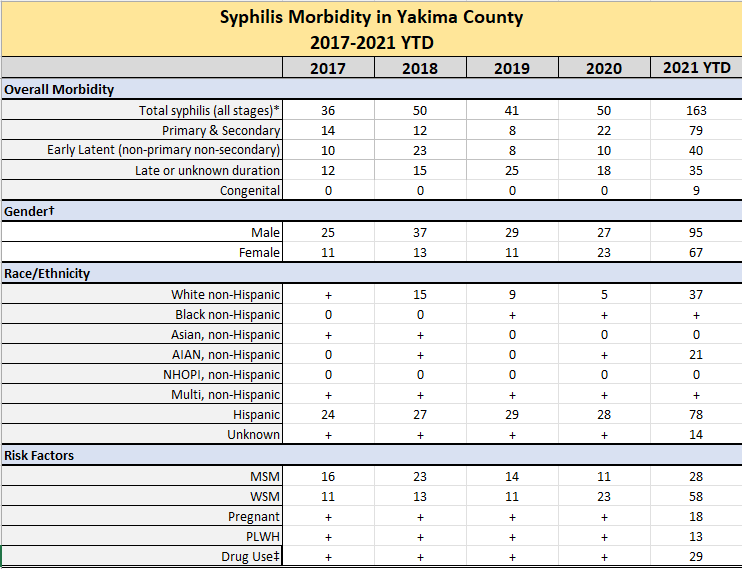Select the 2019 column header

(x=511, y=68)
